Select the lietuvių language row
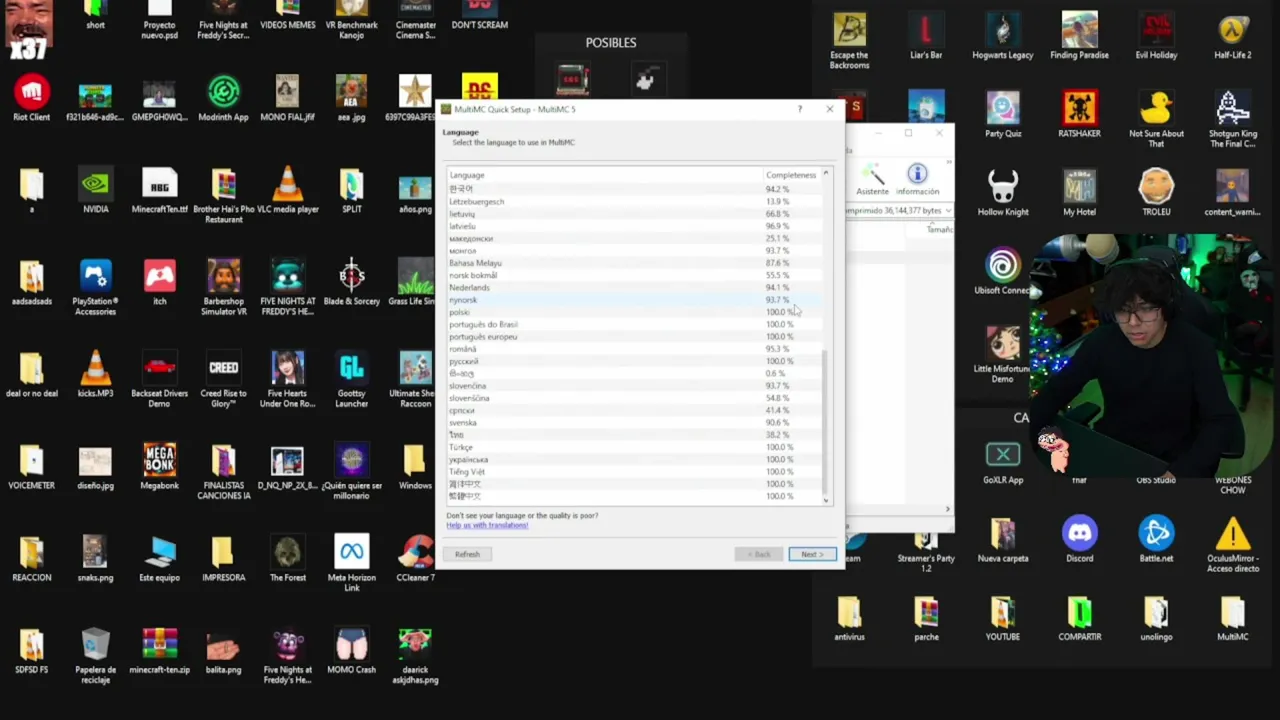 [x=633, y=214]
